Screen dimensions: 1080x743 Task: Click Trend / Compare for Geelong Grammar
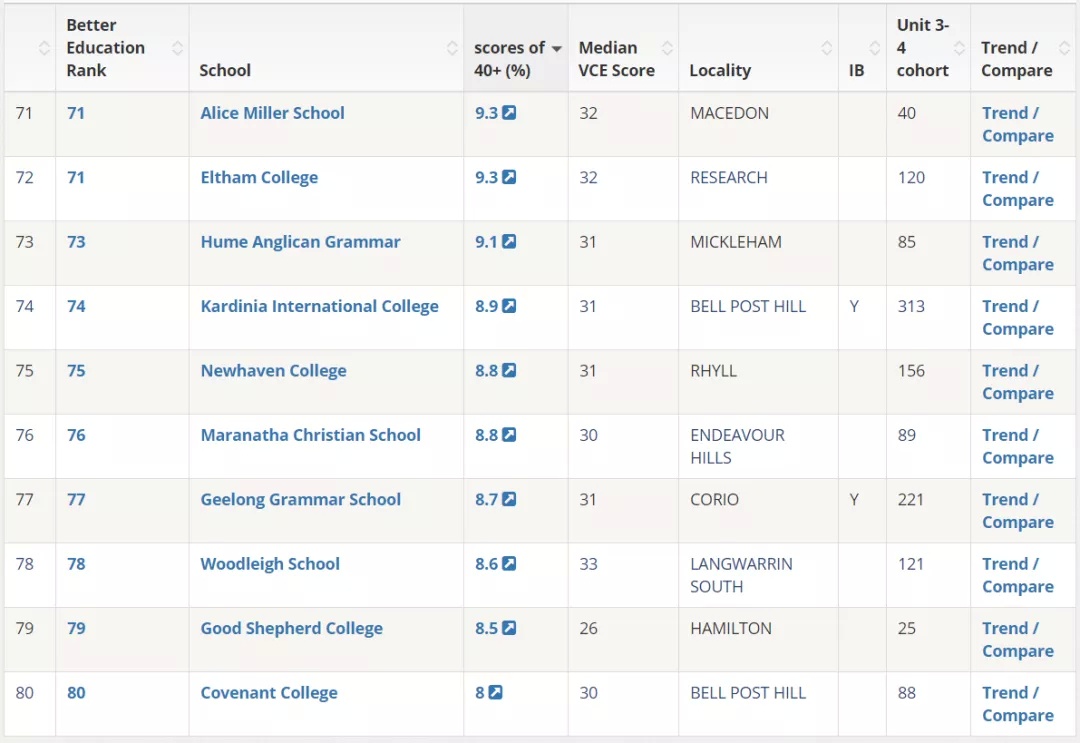click(x=1017, y=510)
